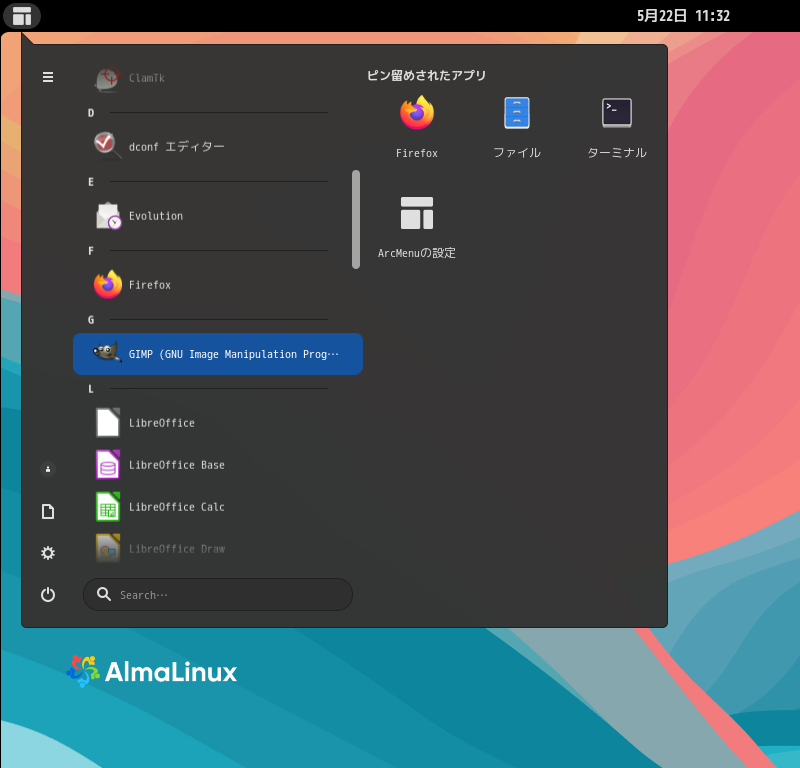Open ArcMenuの設定 pinned item

pos(417,227)
